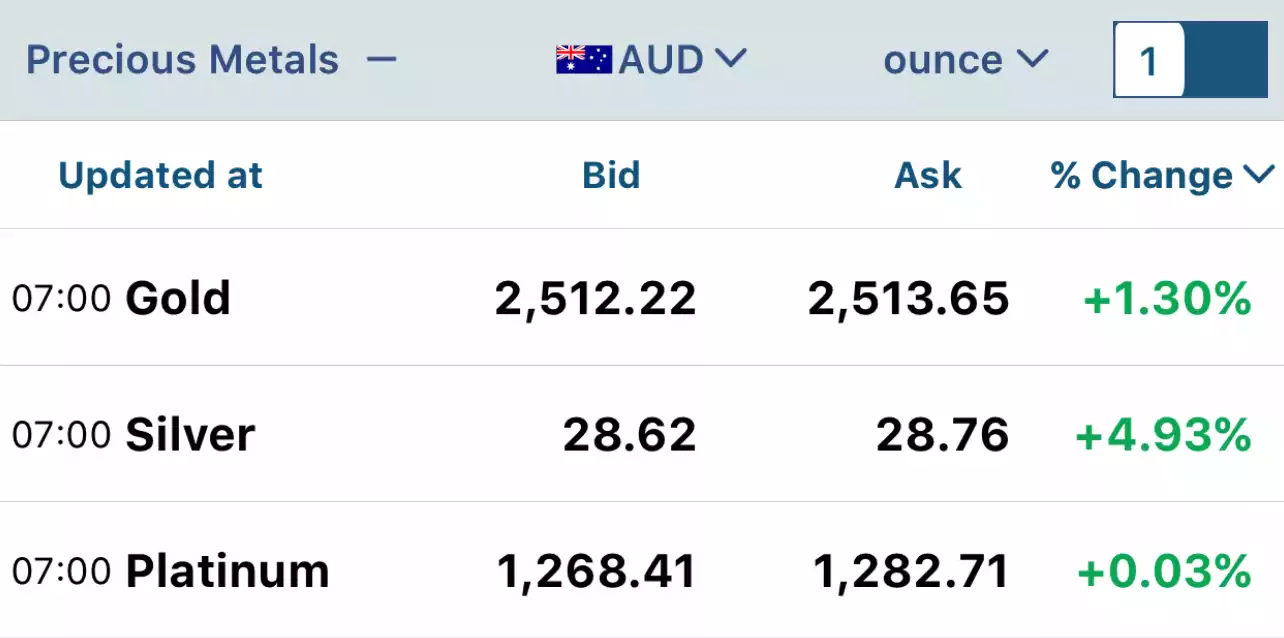Expand the ounce unit dropdown
Viewport: 1284px width, 638px height.
(965, 60)
